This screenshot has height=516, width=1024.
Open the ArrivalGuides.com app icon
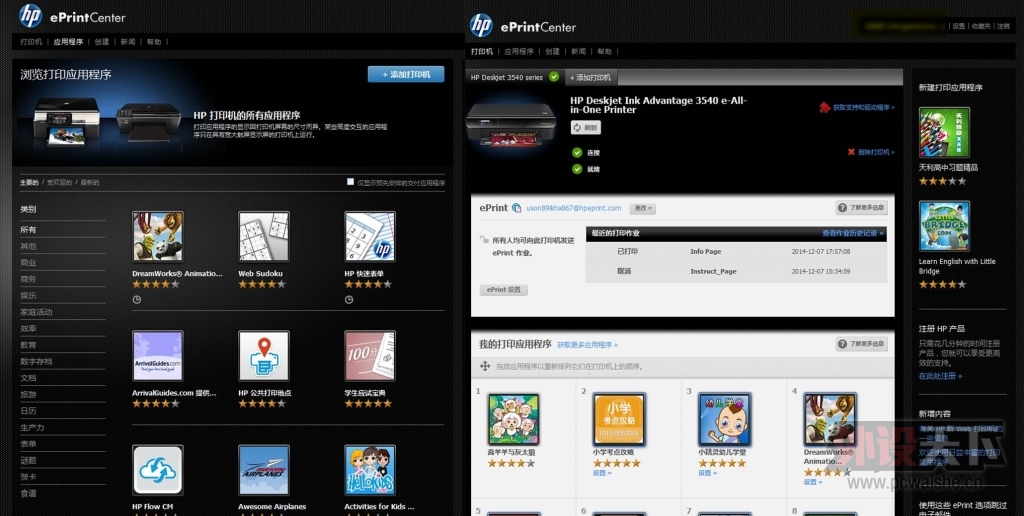[x=157, y=355]
